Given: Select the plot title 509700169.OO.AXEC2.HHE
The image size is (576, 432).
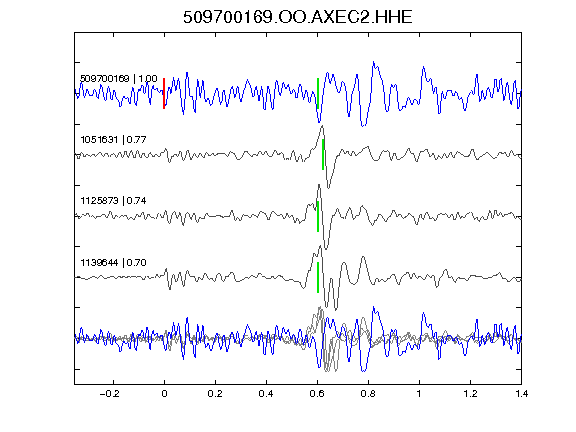Looking at the screenshot, I should point(298,17).
